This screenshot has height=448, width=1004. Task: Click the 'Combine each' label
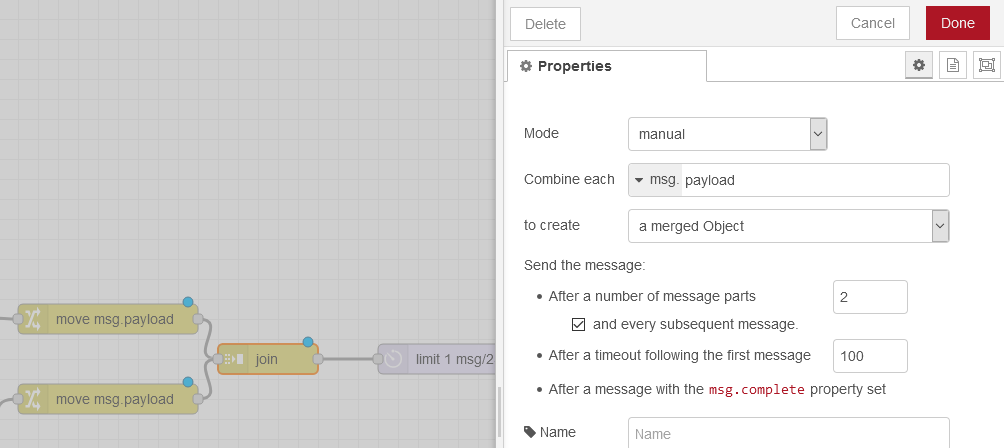click(569, 179)
